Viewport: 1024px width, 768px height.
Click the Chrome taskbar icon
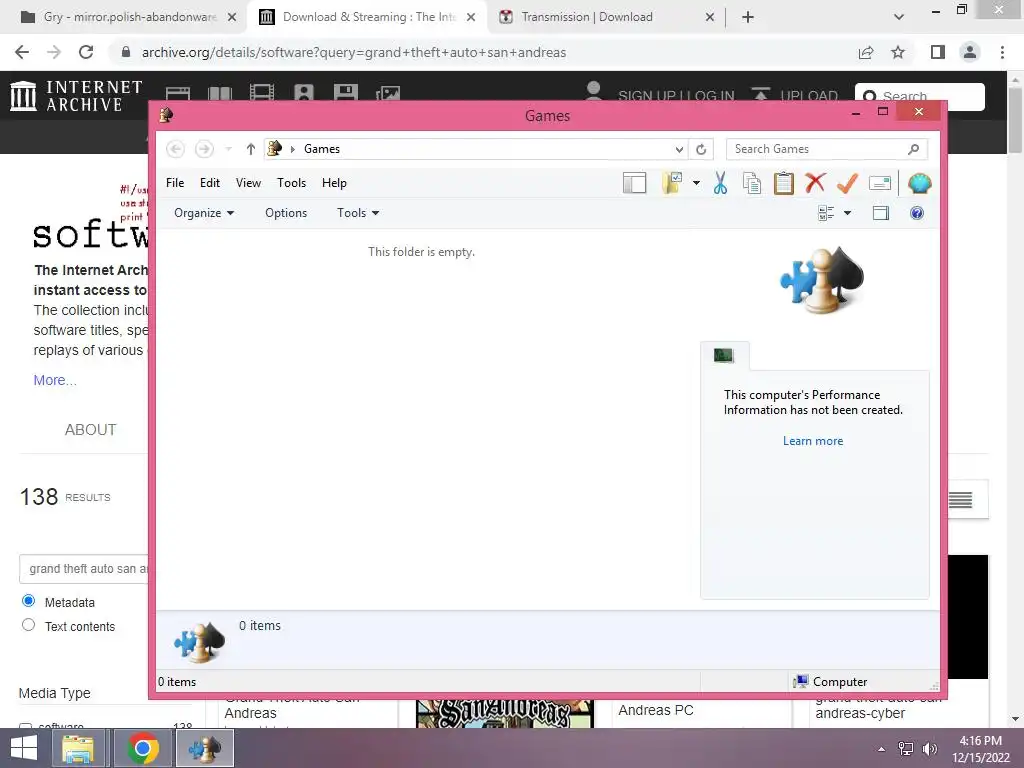[x=143, y=748]
